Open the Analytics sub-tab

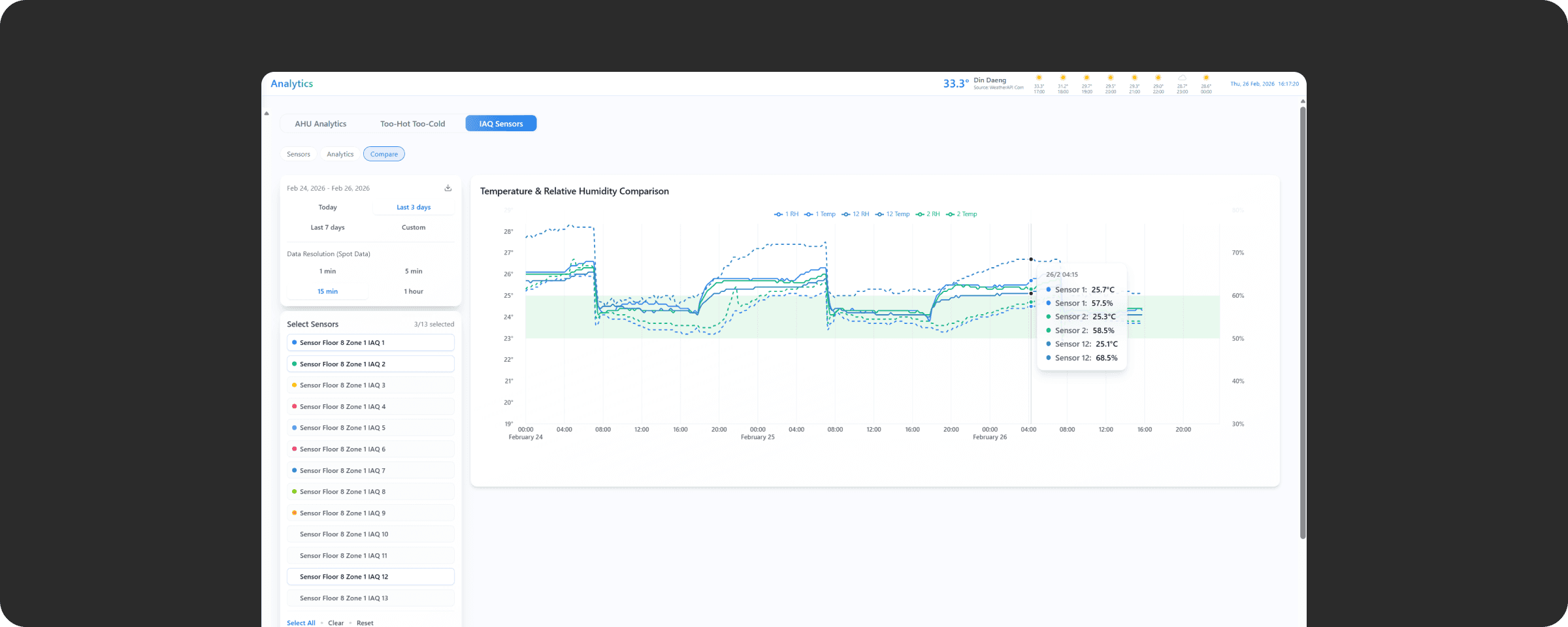pos(340,154)
